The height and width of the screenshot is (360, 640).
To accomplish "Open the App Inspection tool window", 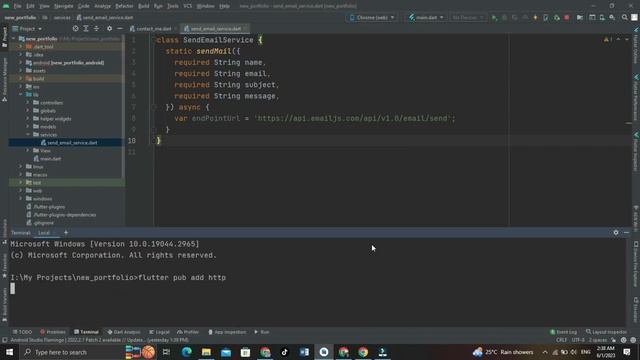I will 227,332.
